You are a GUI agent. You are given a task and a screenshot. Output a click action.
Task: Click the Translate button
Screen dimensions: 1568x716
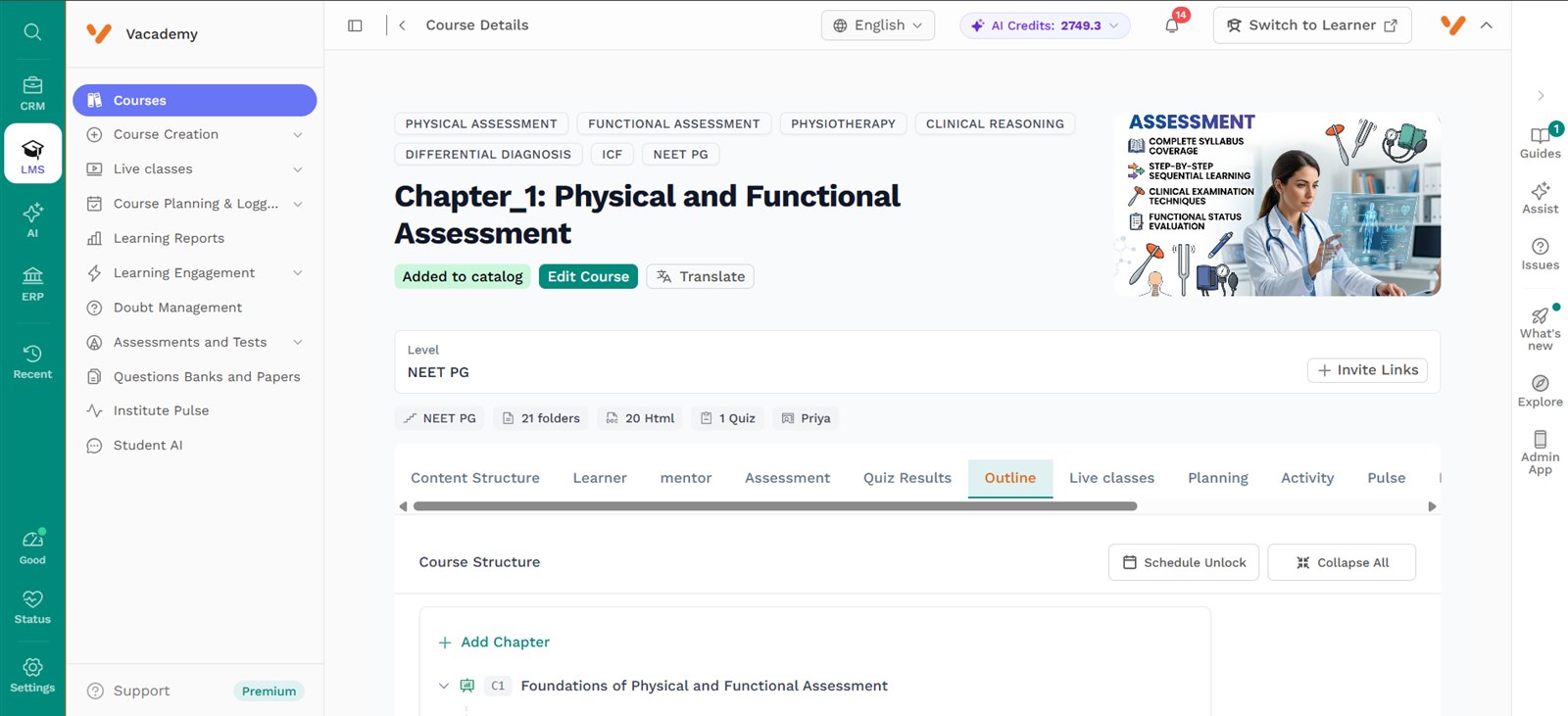[x=701, y=277]
